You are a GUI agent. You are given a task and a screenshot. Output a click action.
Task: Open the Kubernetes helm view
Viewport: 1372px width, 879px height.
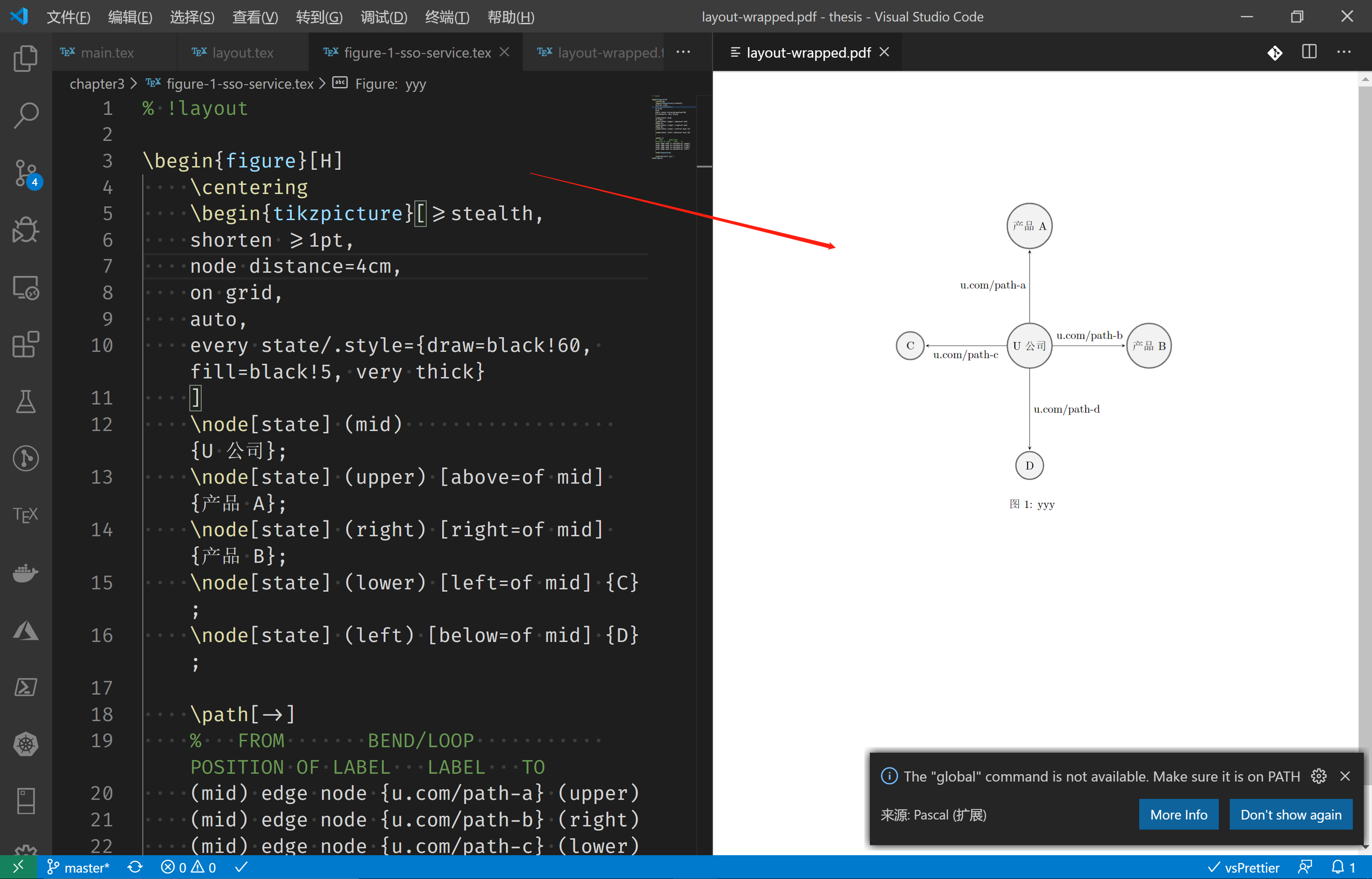pyautogui.click(x=26, y=744)
